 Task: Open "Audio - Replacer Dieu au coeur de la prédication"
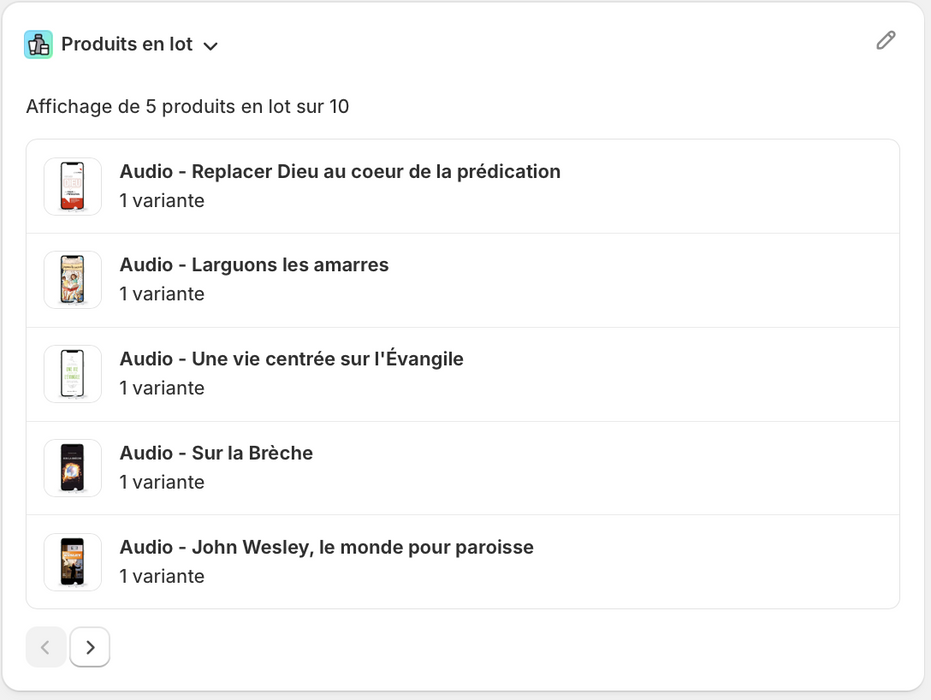click(339, 171)
